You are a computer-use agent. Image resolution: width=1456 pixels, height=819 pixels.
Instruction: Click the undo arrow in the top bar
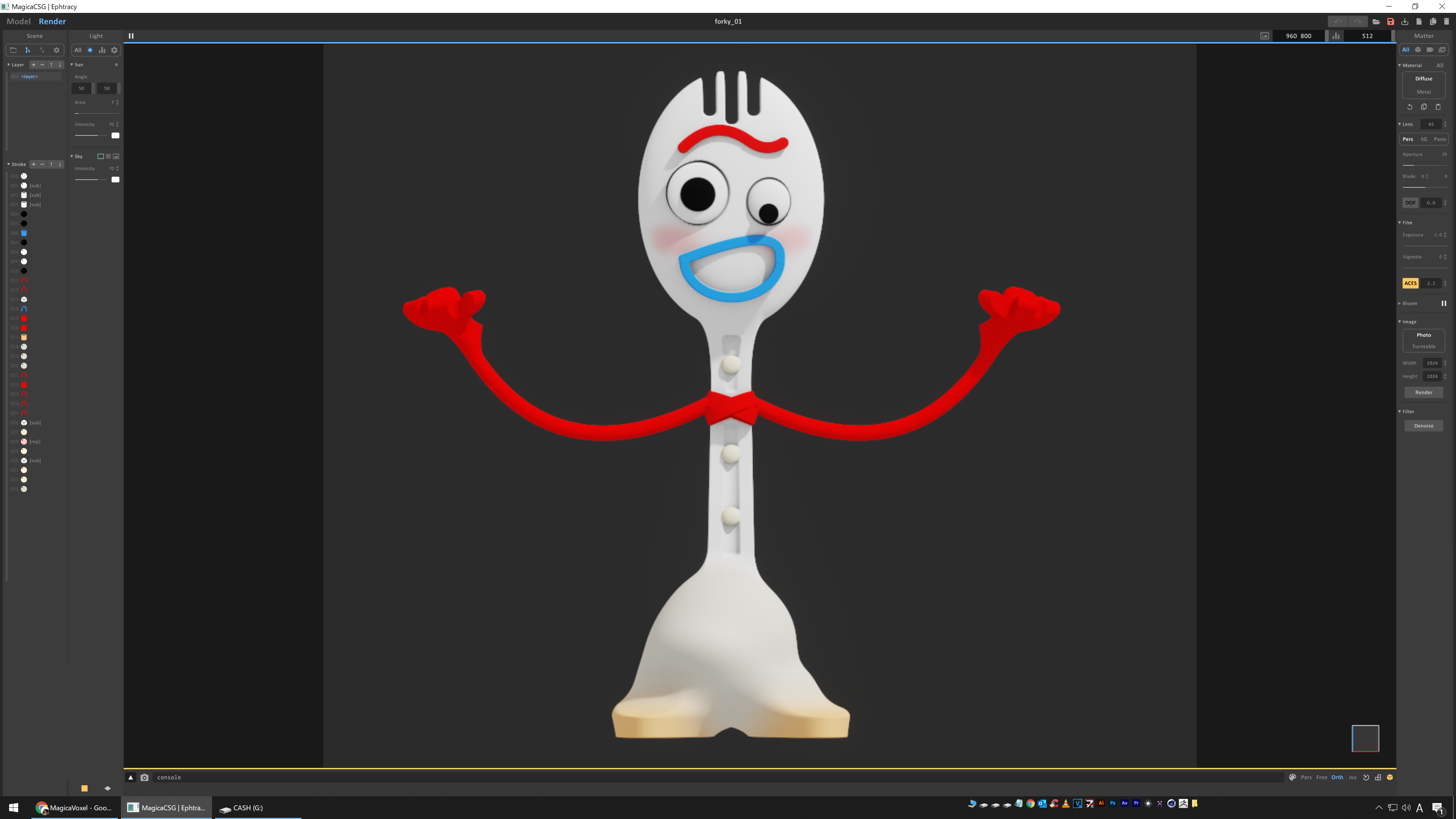(x=1338, y=22)
